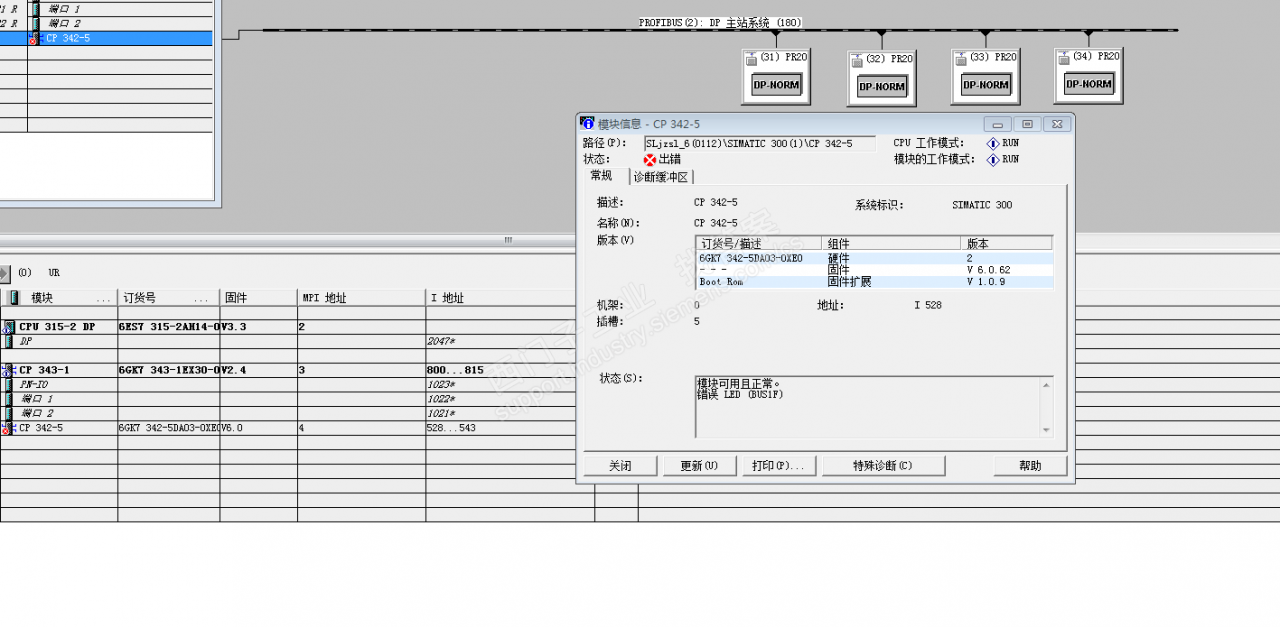
Task: Select DP slave node (33) PR20
Action: pyautogui.click(x=985, y=76)
